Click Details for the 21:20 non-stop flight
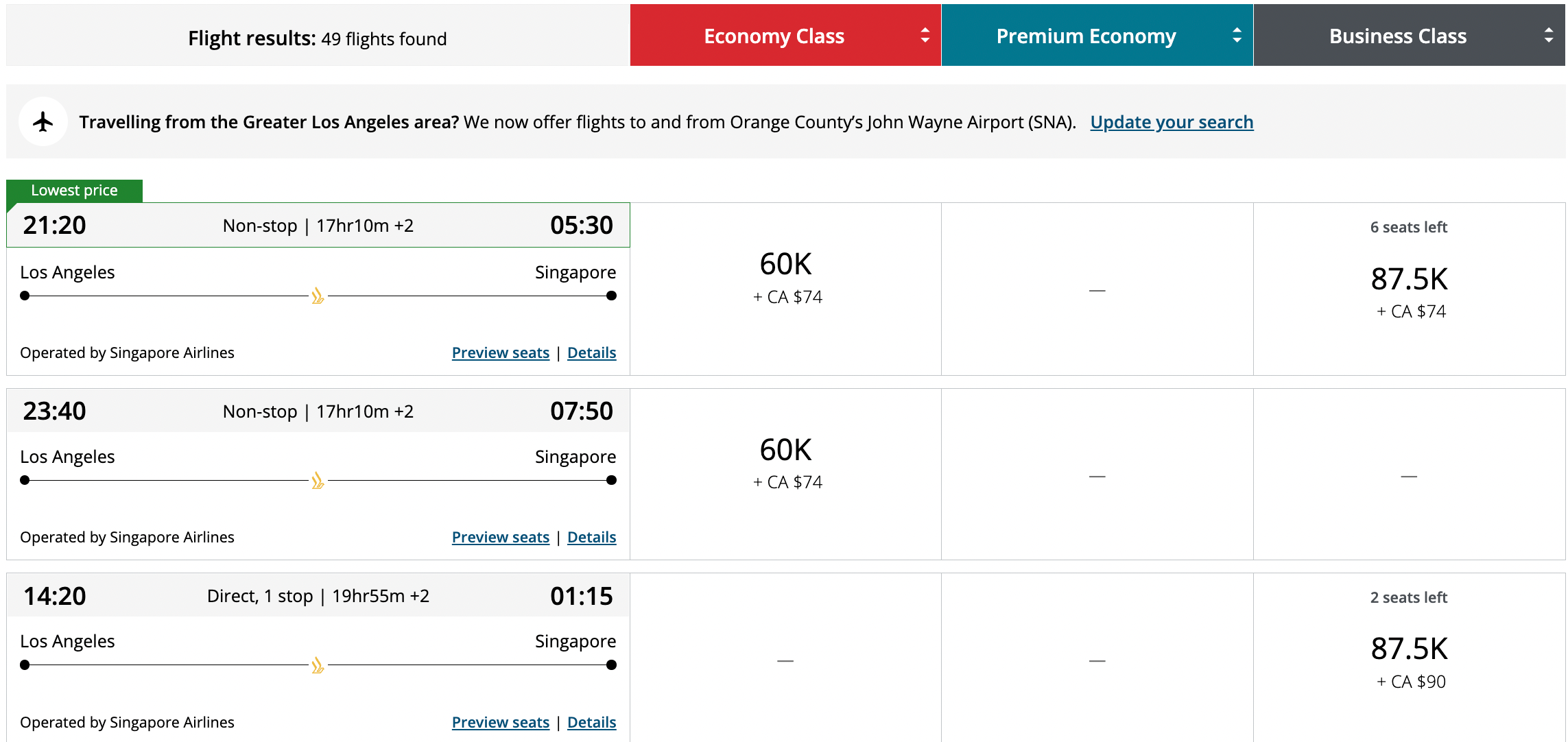This screenshot has width=1568, height=742. (591, 352)
